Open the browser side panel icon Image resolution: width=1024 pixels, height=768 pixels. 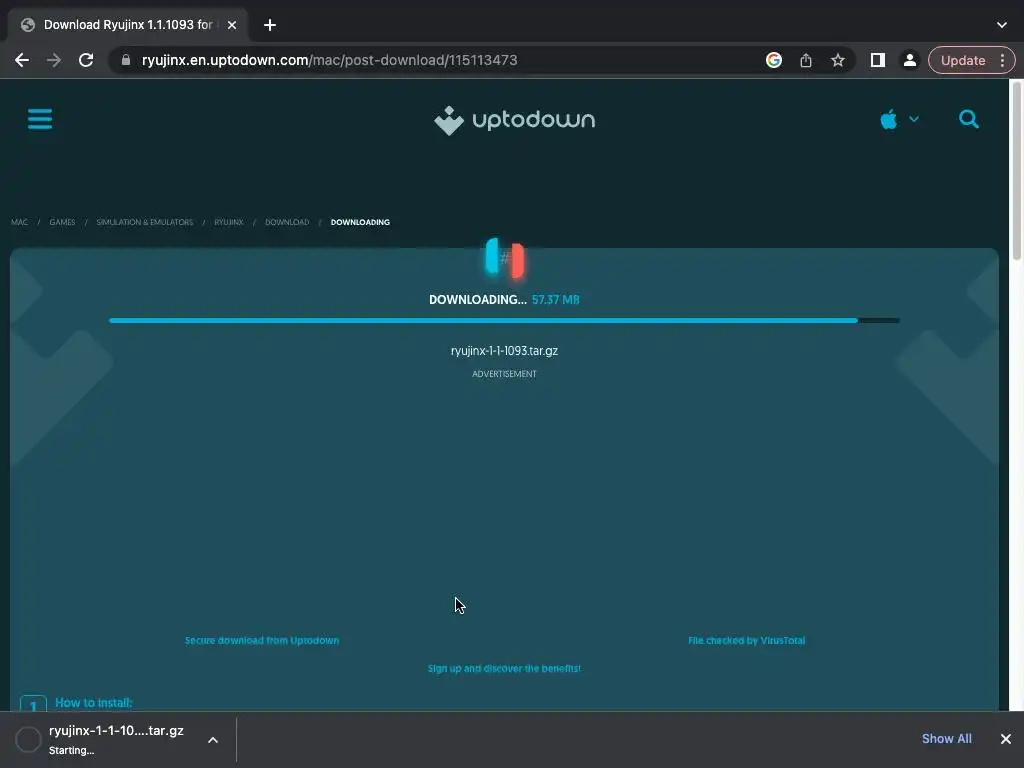[878, 60]
